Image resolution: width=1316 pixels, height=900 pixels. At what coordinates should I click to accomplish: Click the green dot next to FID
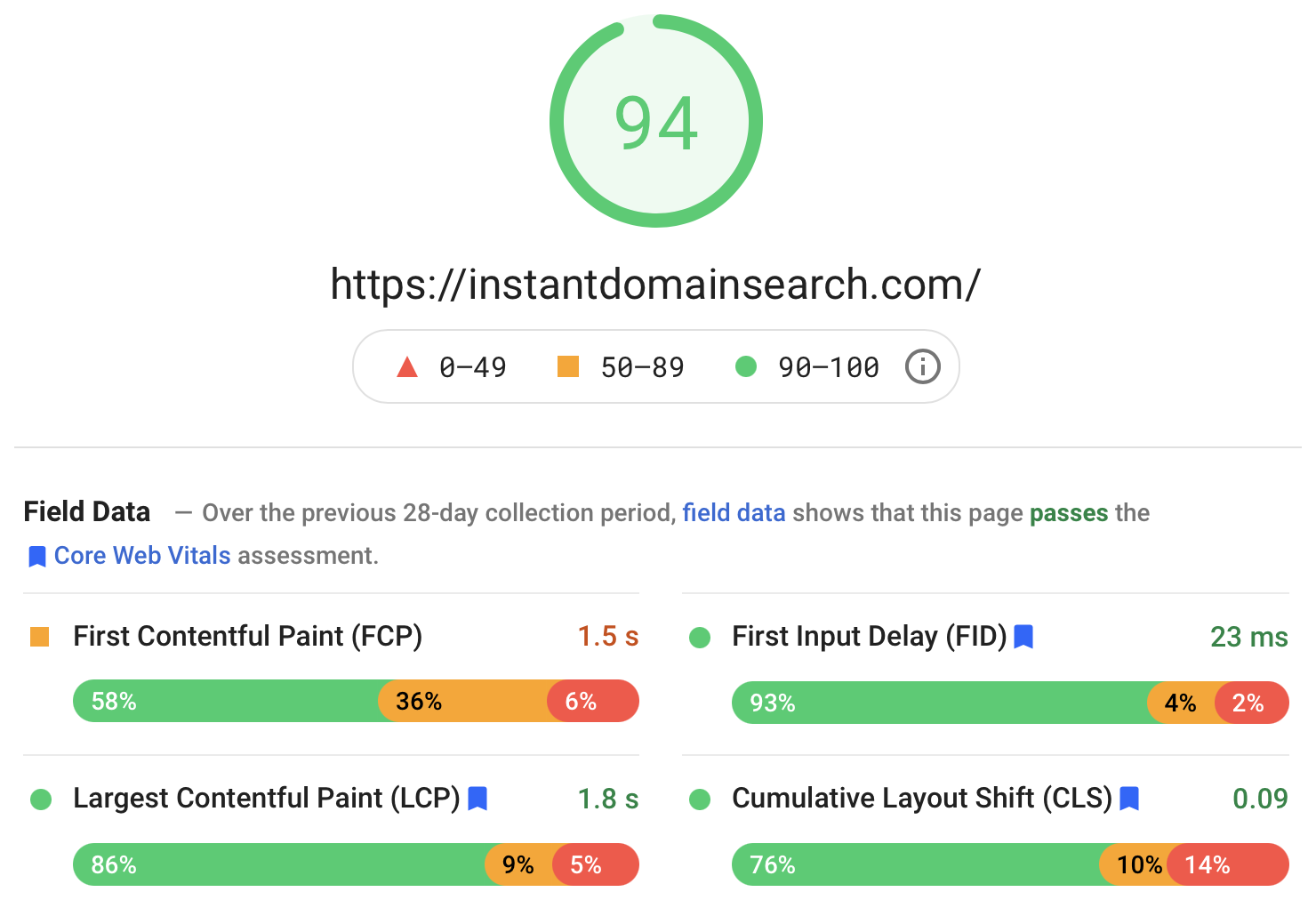(700, 638)
